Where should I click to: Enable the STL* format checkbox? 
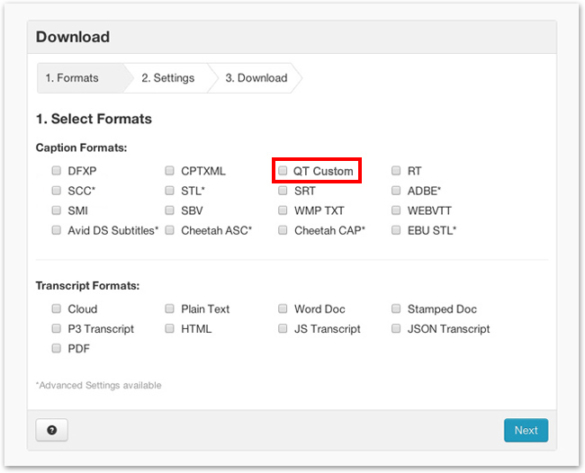[170, 191]
